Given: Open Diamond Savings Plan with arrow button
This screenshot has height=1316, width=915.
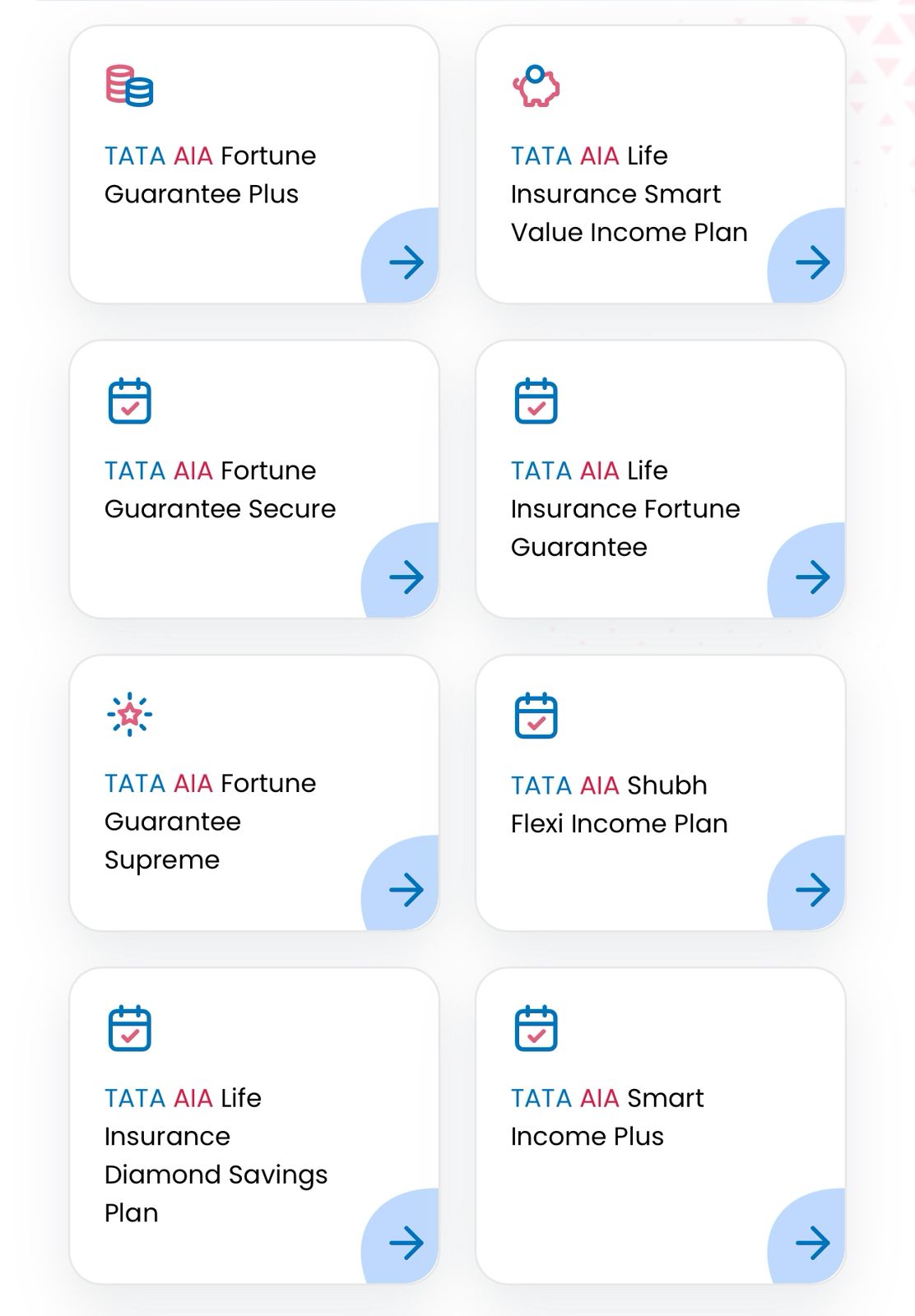Looking at the screenshot, I should [406, 1243].
